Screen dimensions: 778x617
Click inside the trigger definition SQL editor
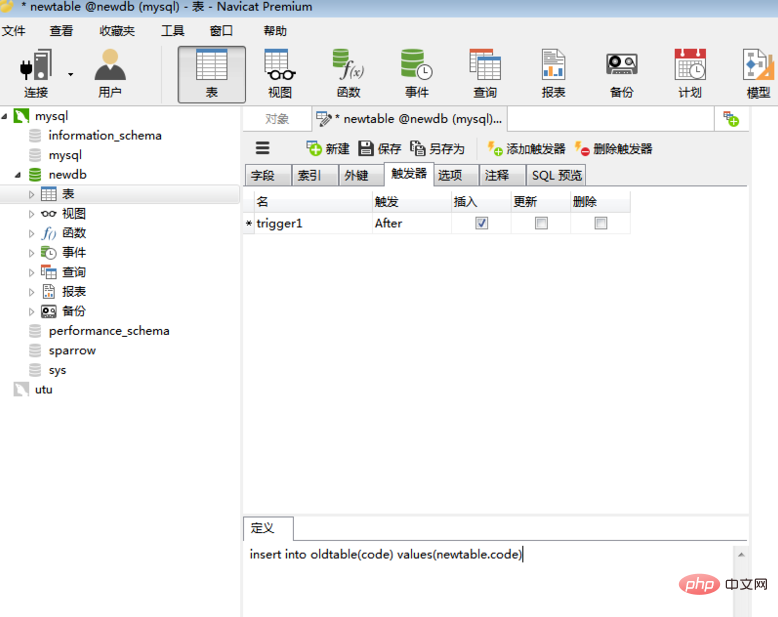488,580
